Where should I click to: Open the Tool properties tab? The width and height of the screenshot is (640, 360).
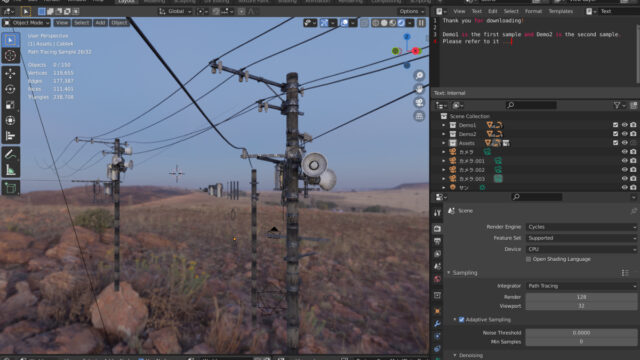[x=437, y=213]
